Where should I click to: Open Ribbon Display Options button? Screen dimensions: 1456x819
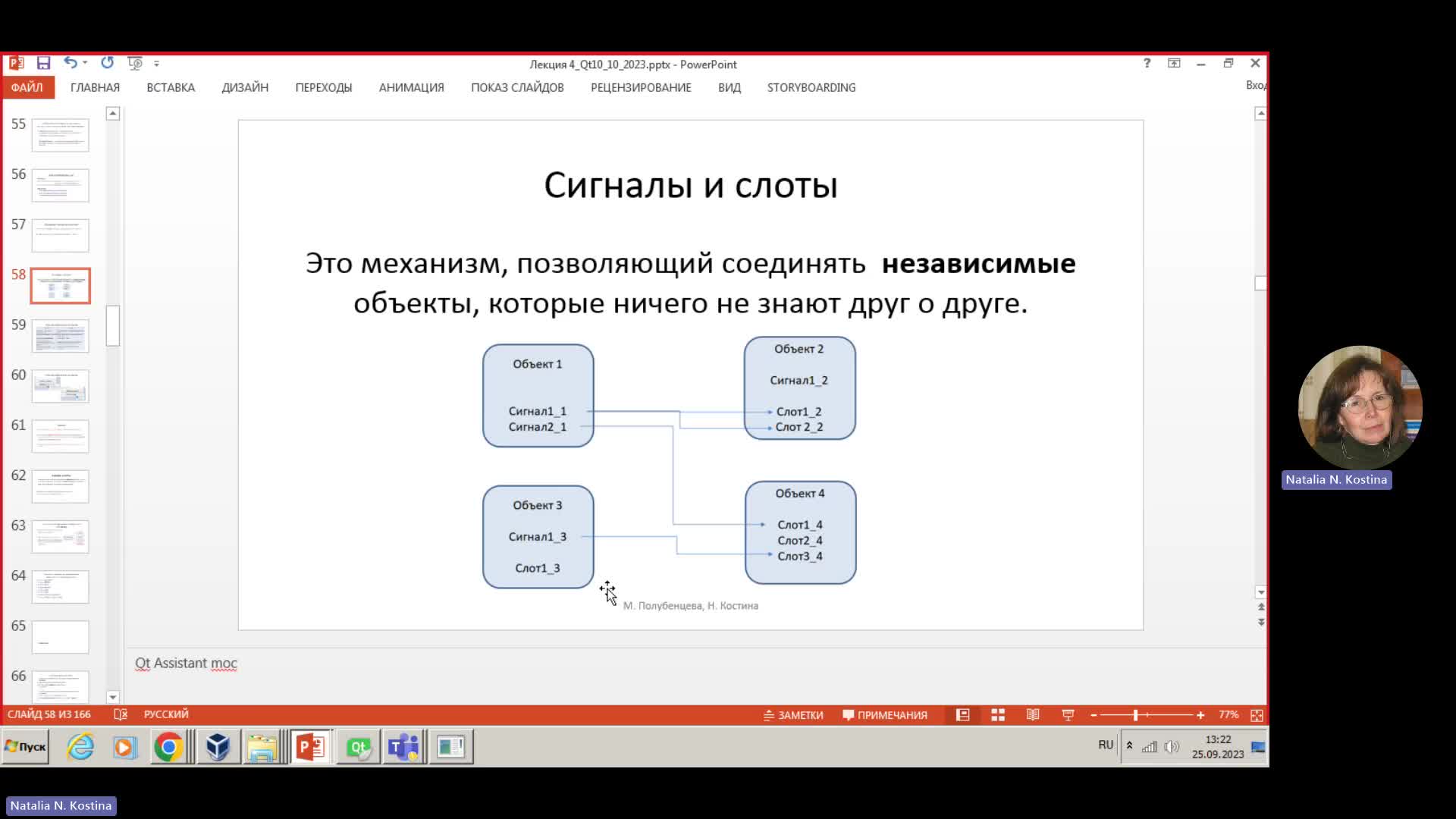click(x=1174, y=63)
